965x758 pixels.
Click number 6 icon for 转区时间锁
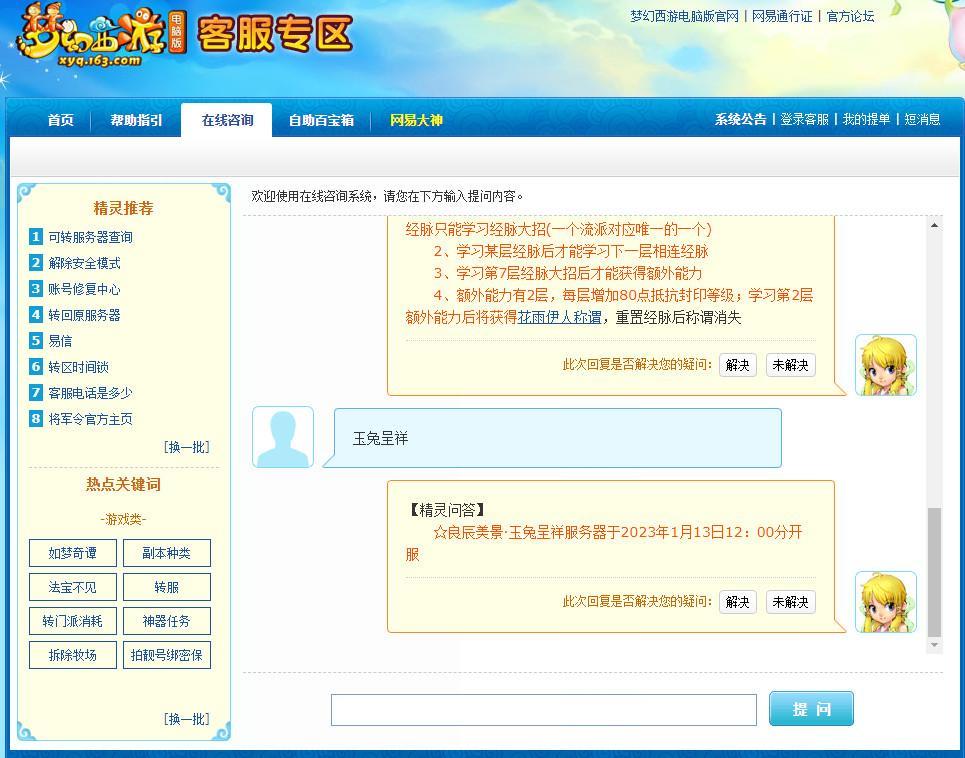36,367
